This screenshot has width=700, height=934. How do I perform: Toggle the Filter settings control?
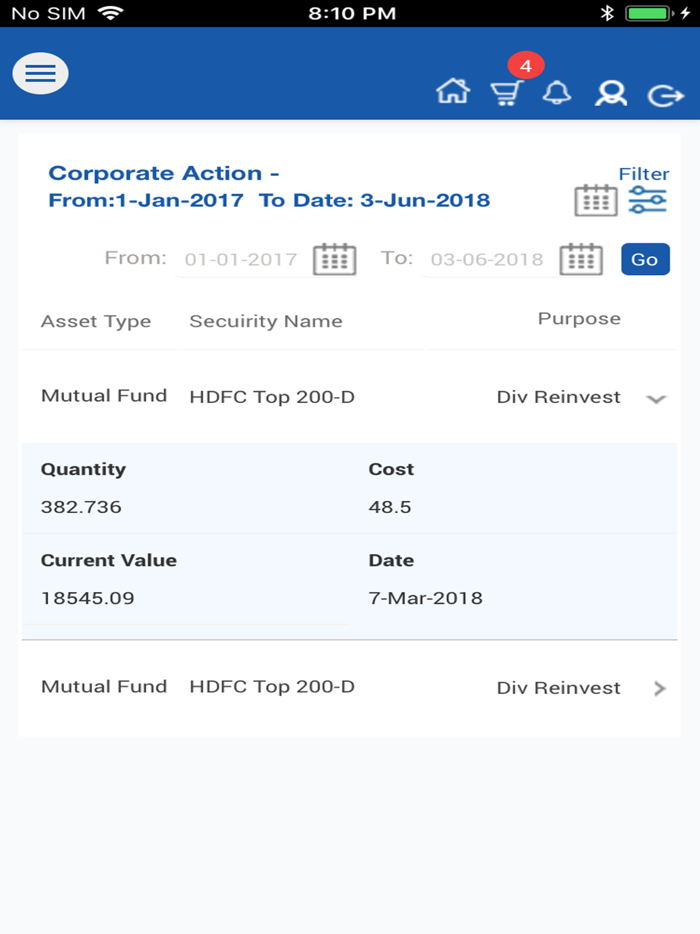point(647,200)
